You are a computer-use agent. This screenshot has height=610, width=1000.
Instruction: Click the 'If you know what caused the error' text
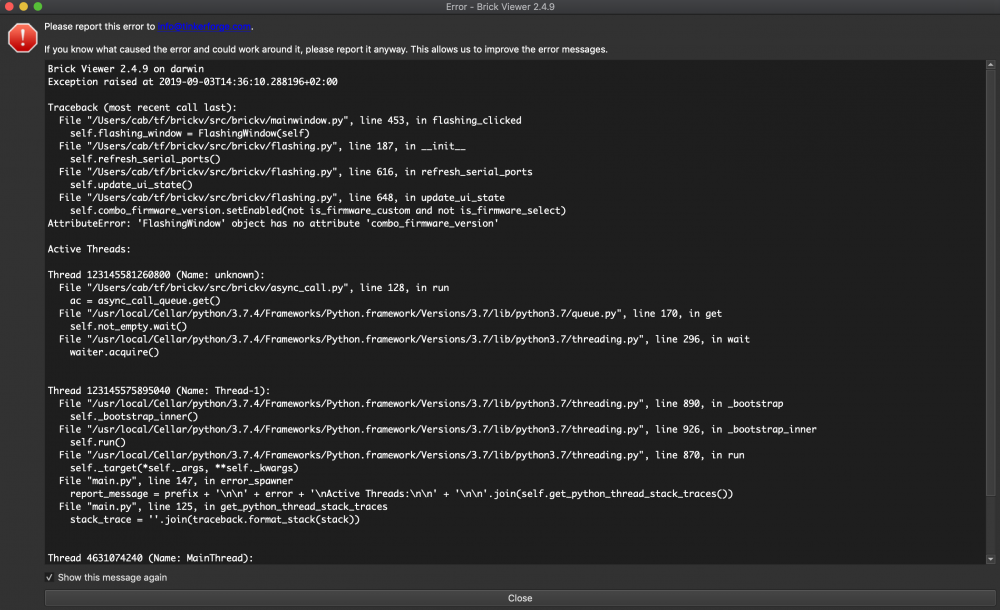coord(325,49)
